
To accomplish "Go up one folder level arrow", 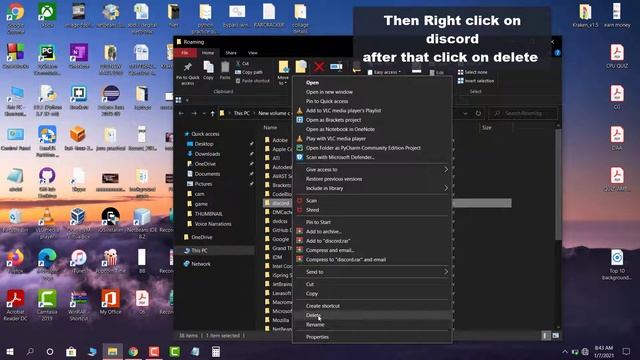I will coord(212,113).
